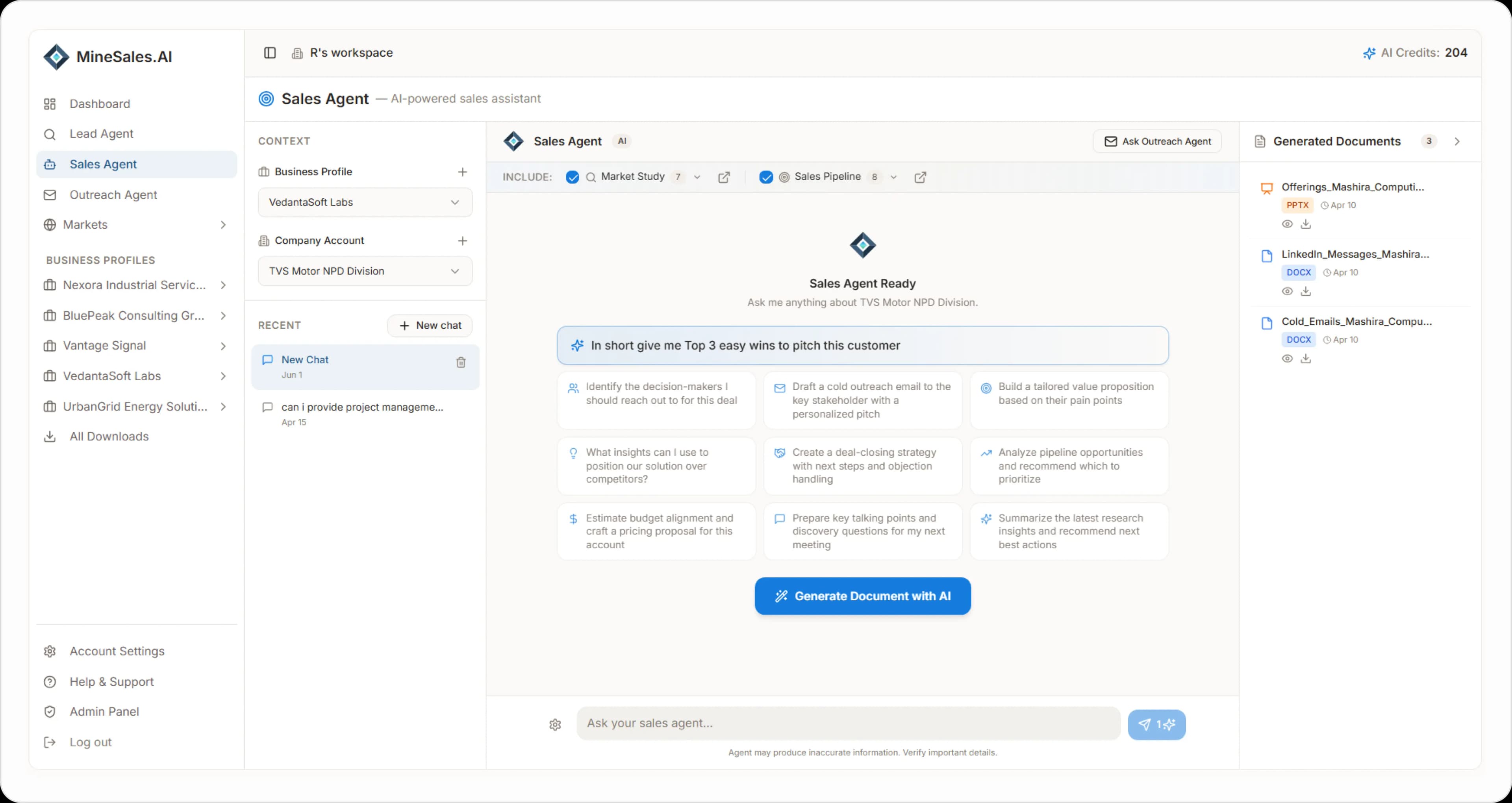Preview Cold_Emails_Mashira with eye icon
This screenshot has height=803, width=1512.
pos(1287,359)
